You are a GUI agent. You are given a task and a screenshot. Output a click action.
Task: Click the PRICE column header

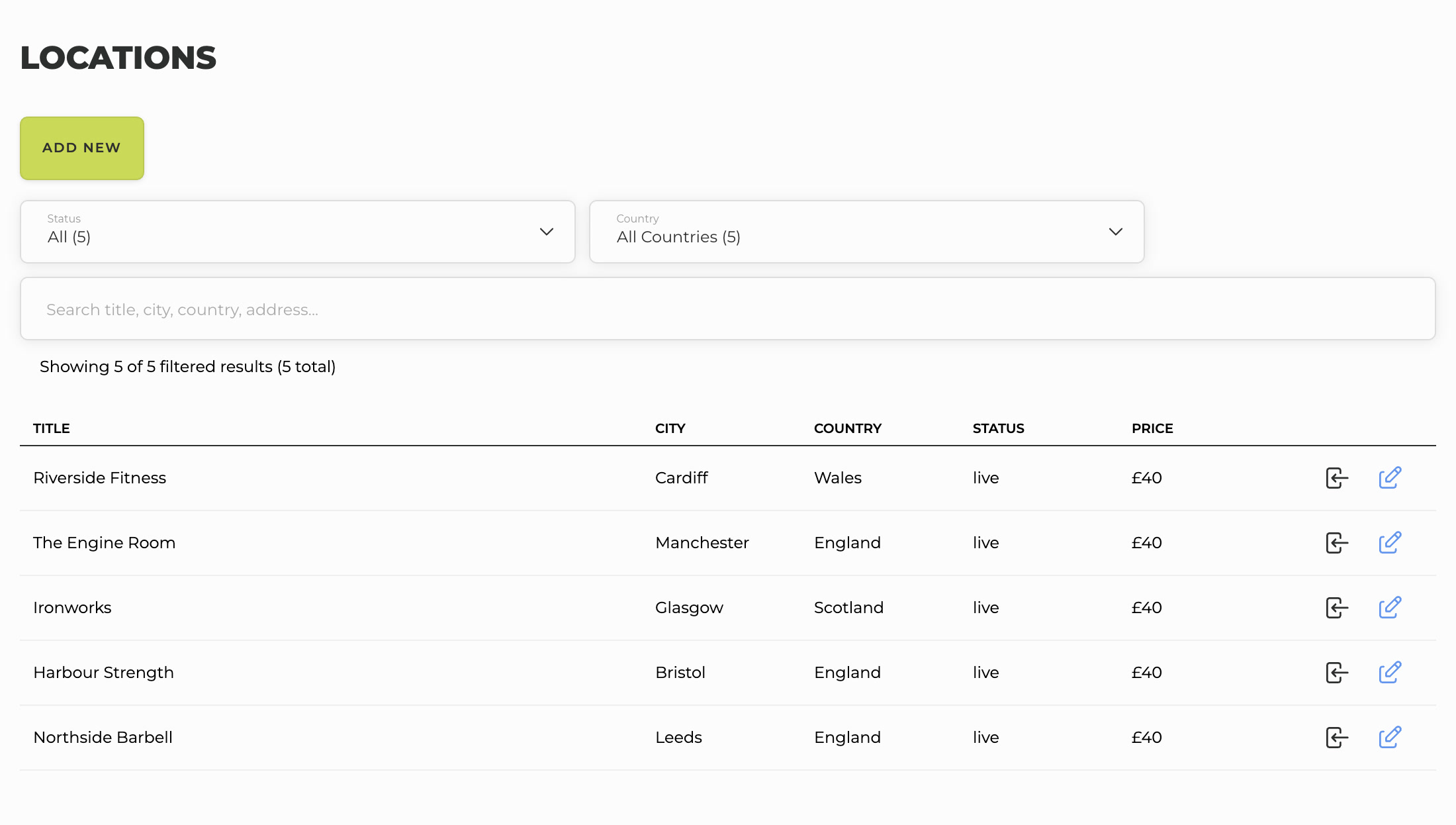point(1152,428)
